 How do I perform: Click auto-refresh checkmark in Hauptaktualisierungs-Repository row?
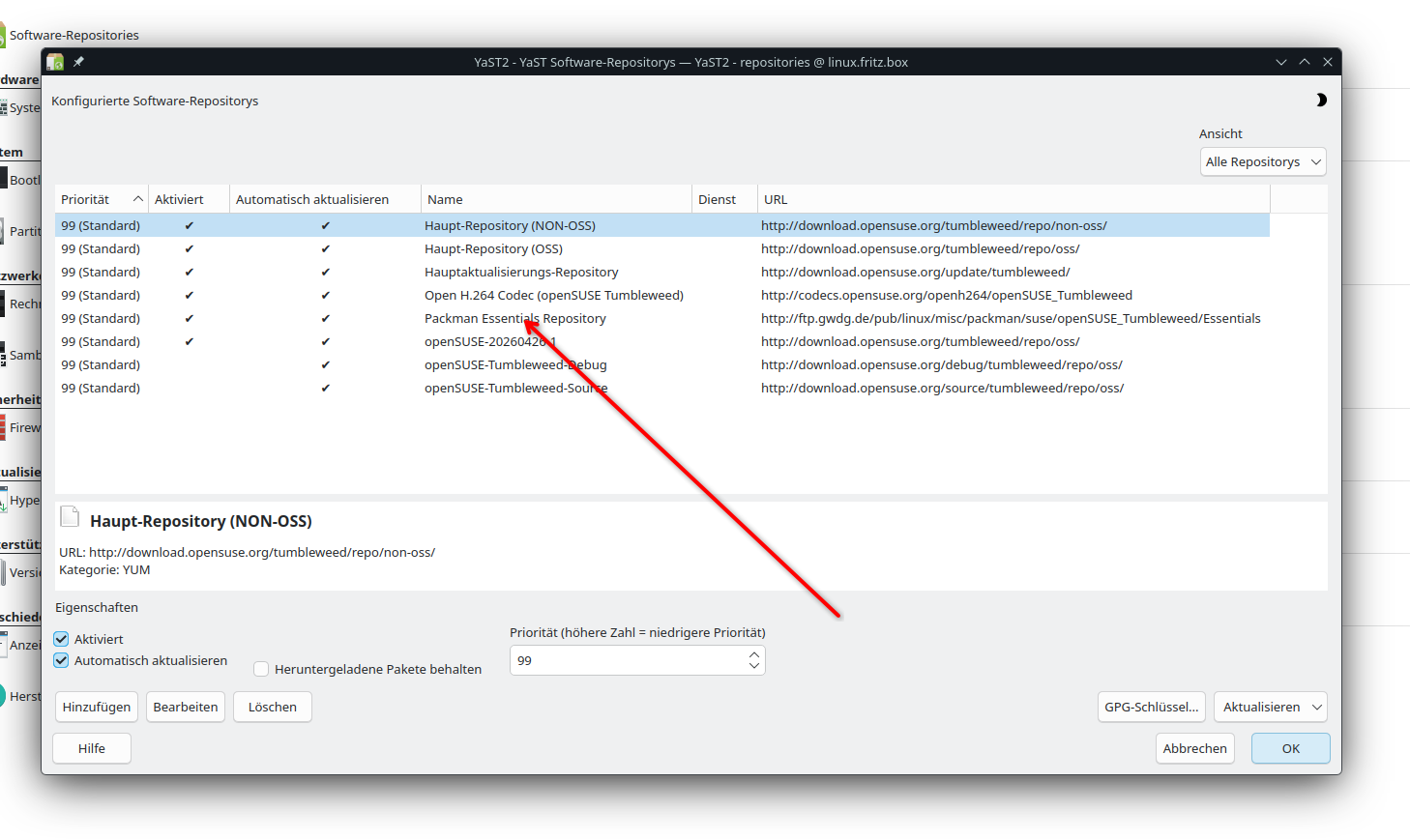coord(326,272)
